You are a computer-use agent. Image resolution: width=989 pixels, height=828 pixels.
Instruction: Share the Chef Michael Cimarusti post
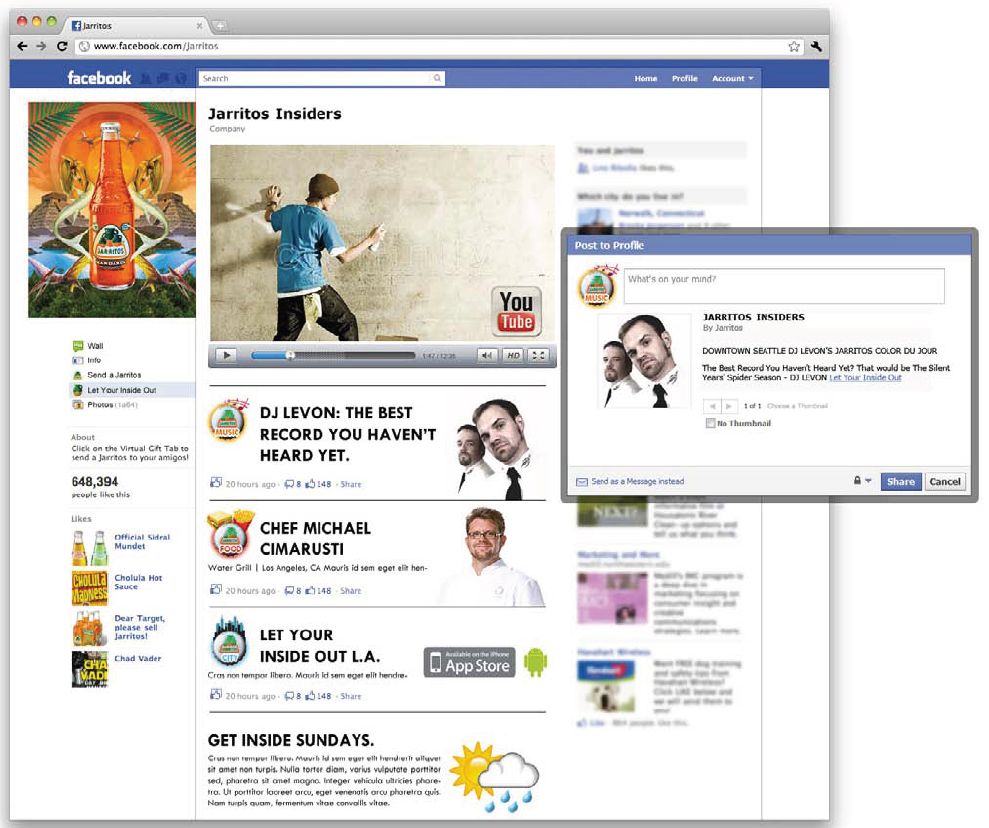pyautogui.click(x=351, y=591)
